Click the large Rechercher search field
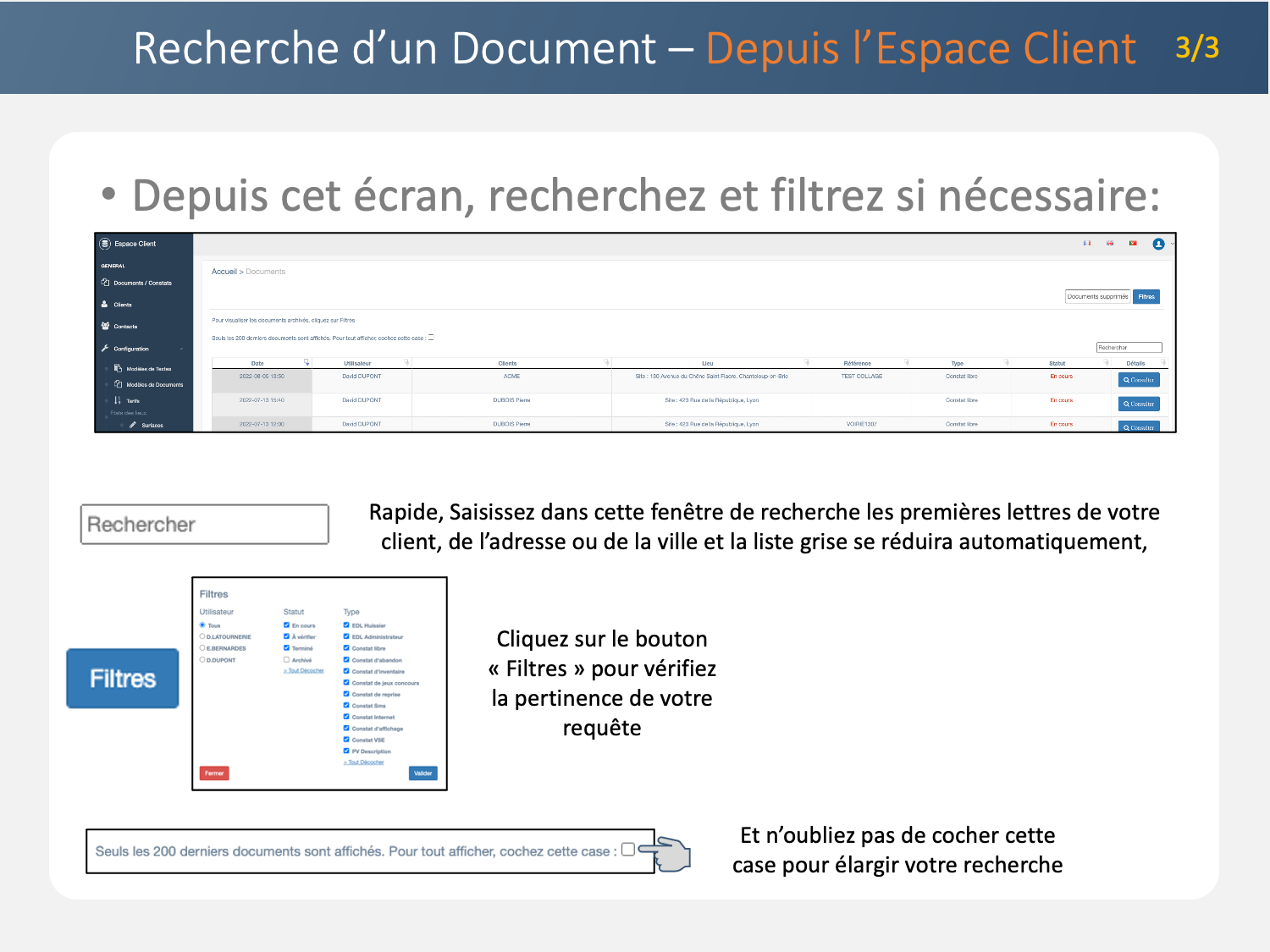The width and height of the screenshot is (1270, 952). click(x=205, y=525)
